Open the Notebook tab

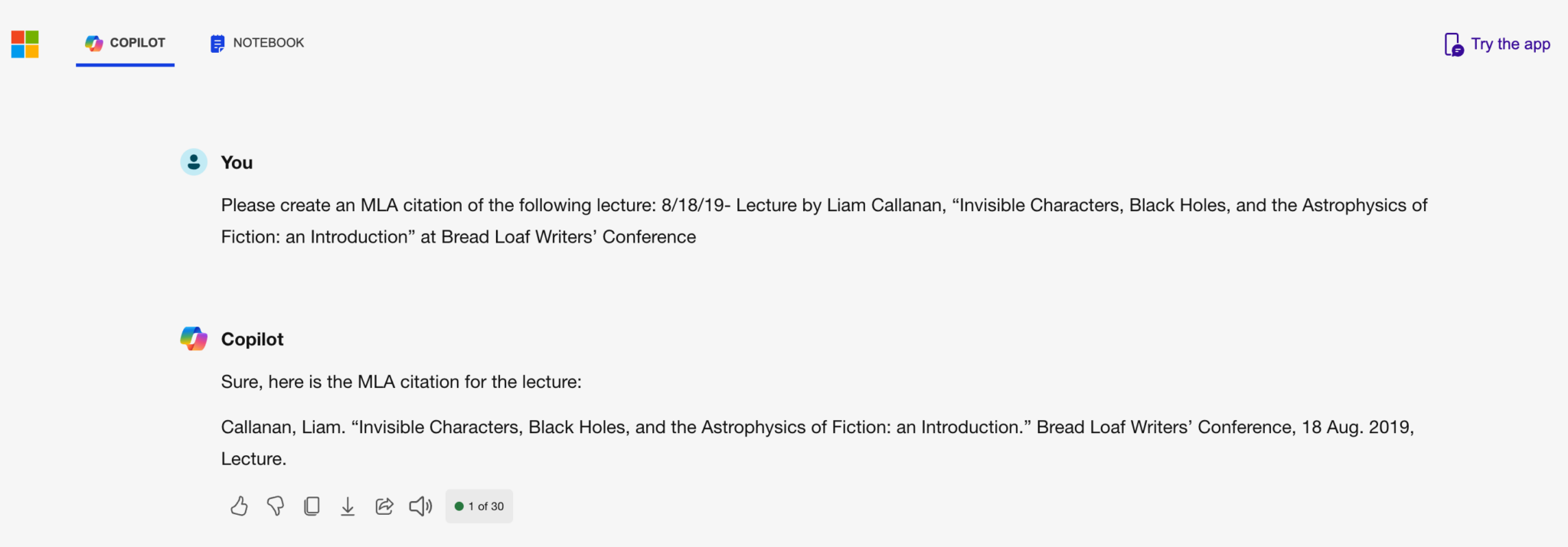257,43
